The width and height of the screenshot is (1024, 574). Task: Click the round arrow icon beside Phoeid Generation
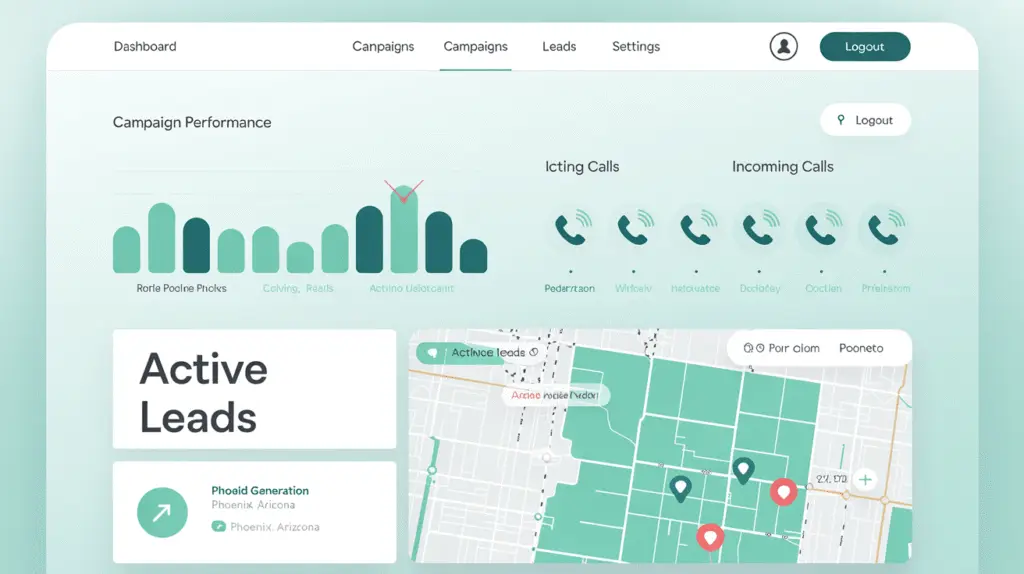click(x=162, y=513)
